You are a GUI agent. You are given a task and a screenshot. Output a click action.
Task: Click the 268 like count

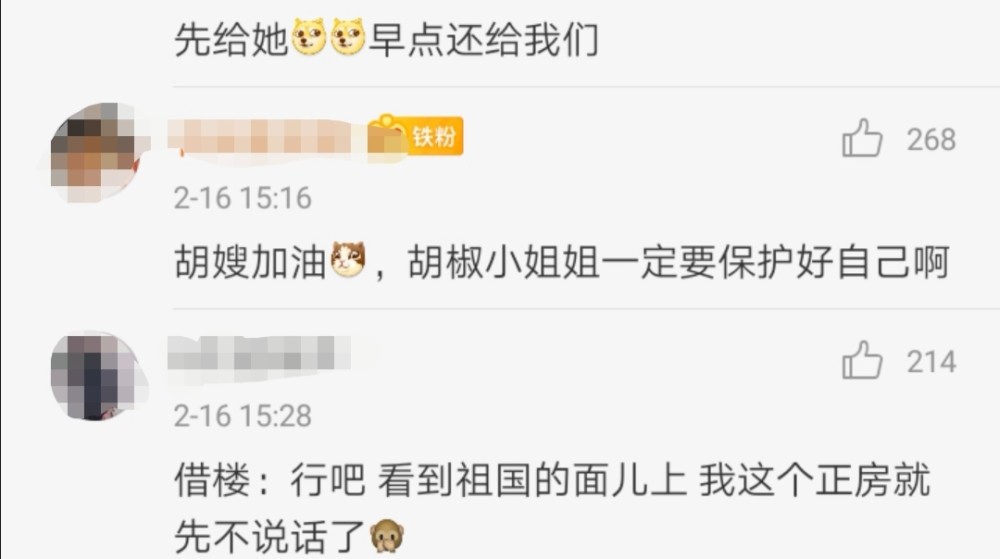coord(931,140)
